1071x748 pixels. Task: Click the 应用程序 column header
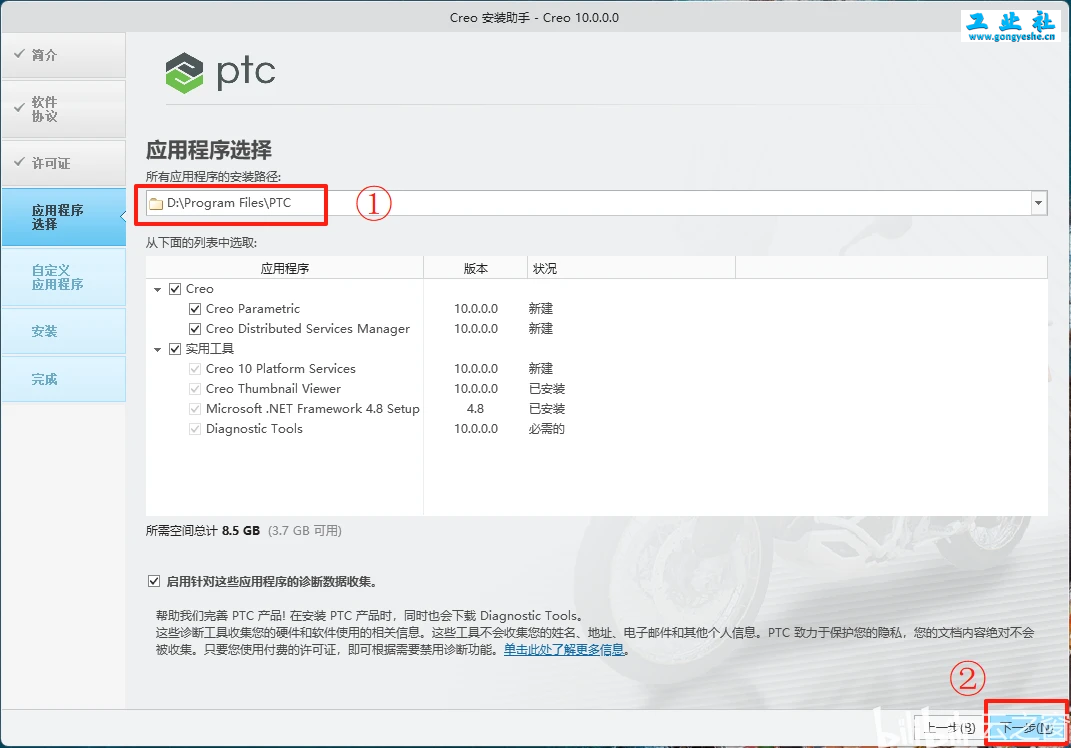point(285,268)
